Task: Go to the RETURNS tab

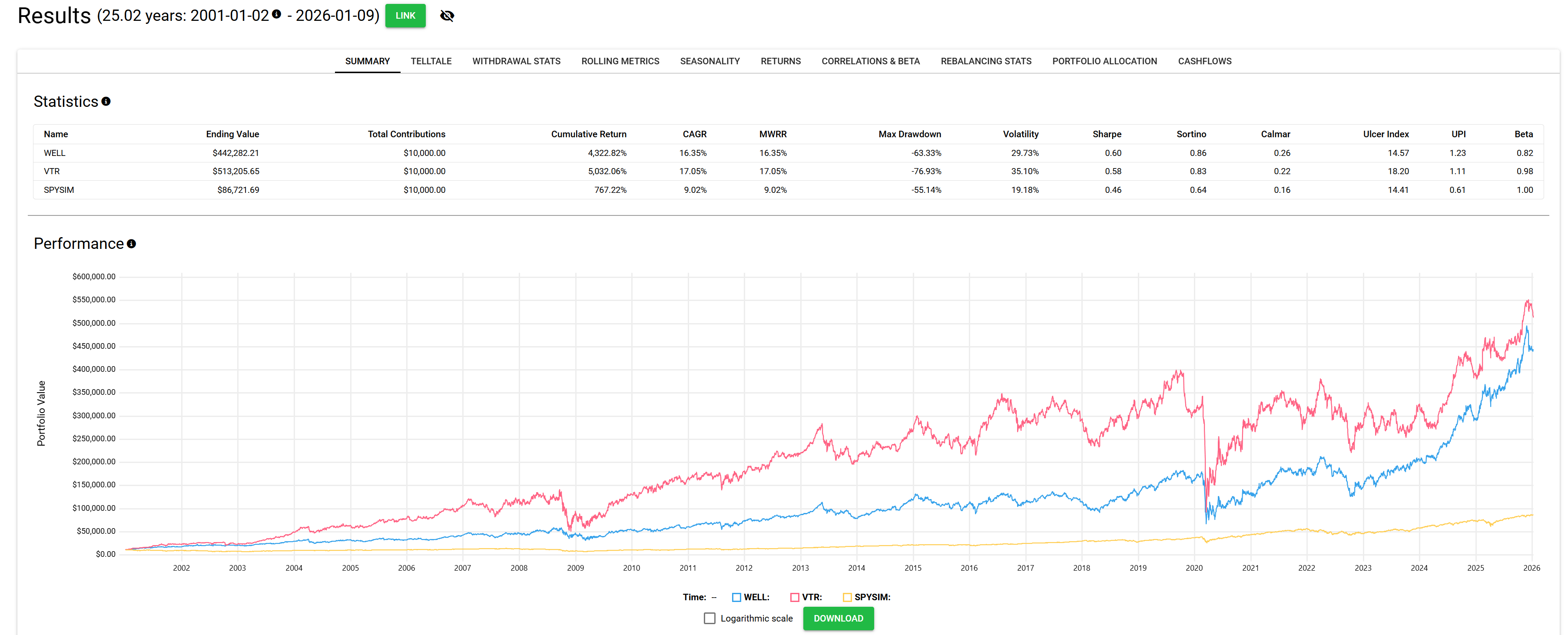Action: click(x=780, y=61)
